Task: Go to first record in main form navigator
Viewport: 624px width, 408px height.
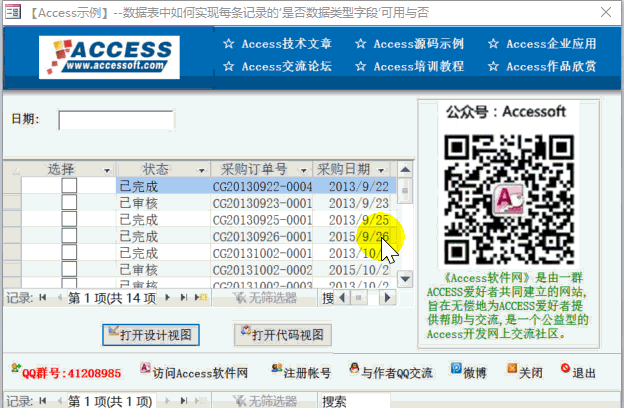Action: pyautogui.click(x=43, y=400)
